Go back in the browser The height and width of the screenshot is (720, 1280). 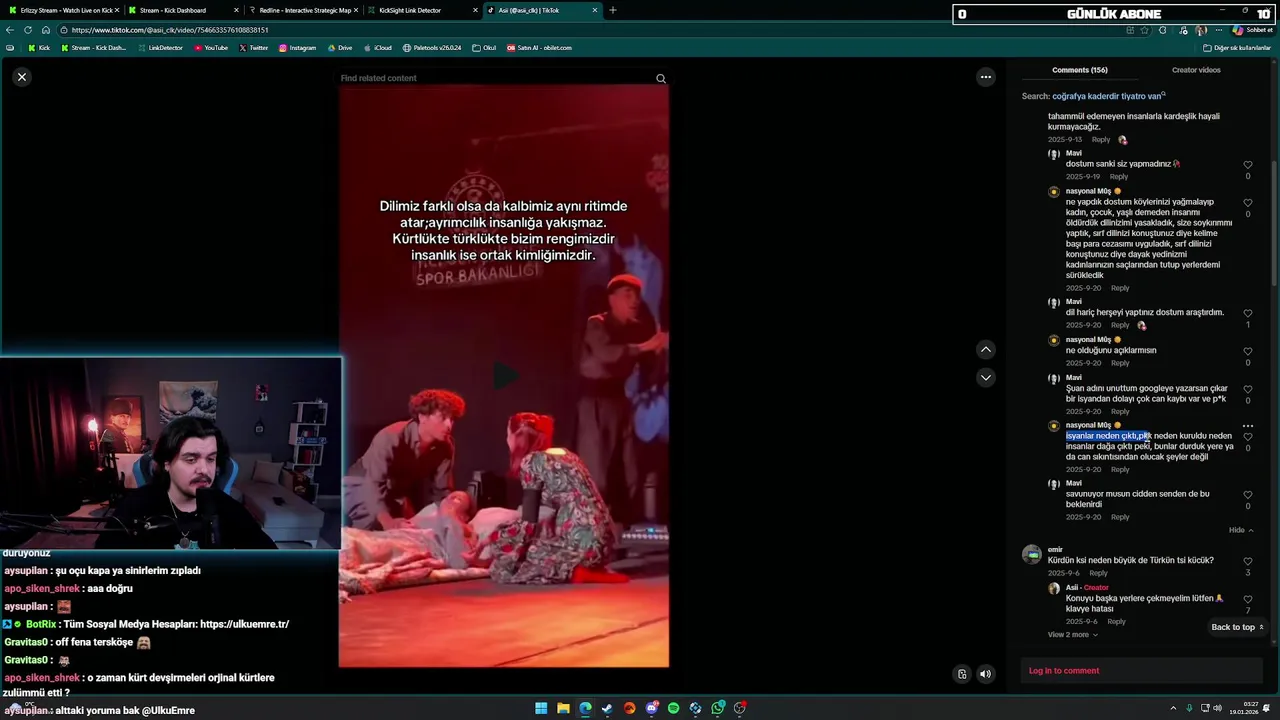(10, 30)
